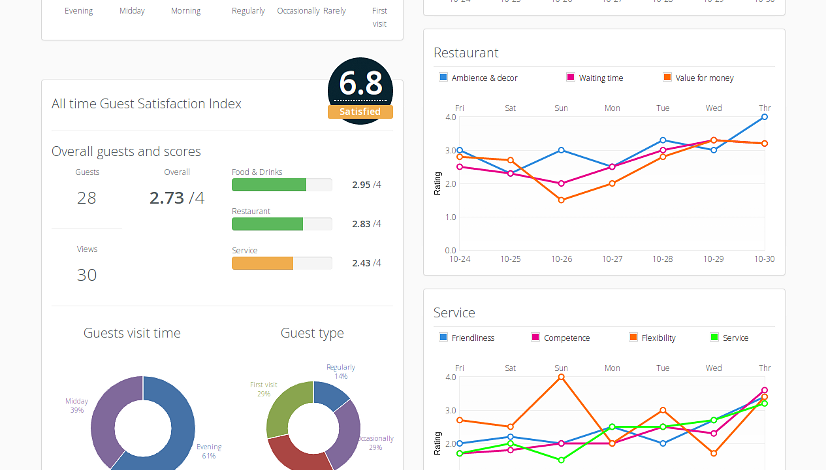This screenshot has height=470, width=826.
Task: Toggle the green Service legend box
Action: pyautogui.click(x=713, y=337)
